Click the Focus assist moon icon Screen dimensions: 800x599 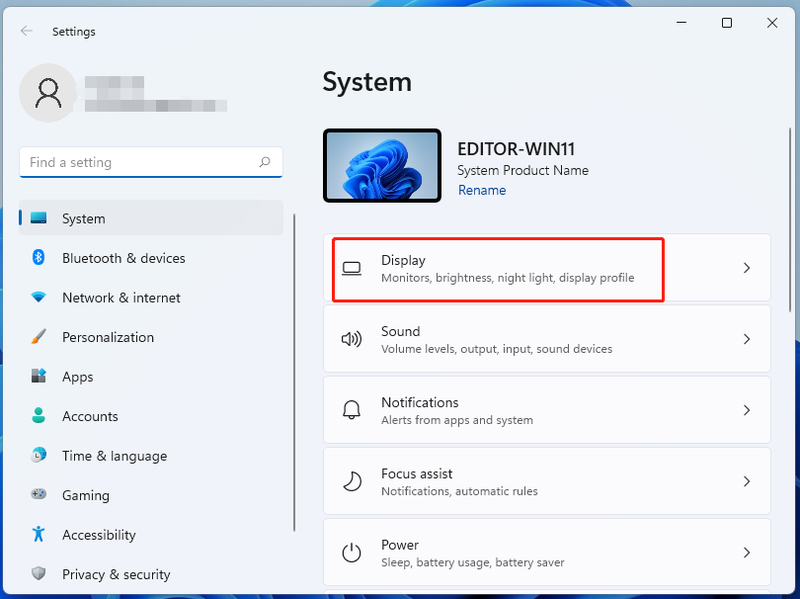[x=352, y=481]
